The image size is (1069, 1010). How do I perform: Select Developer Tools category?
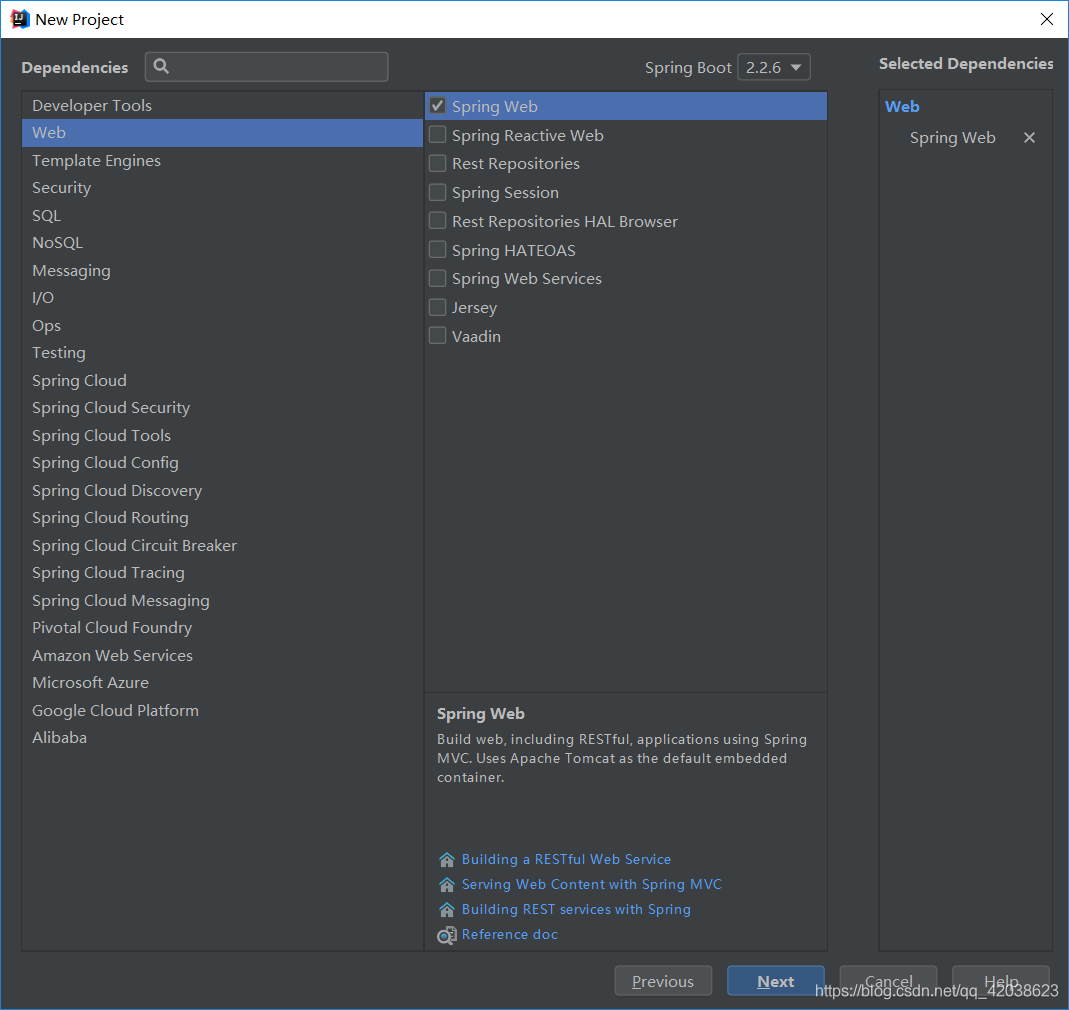tap(222, 106)
